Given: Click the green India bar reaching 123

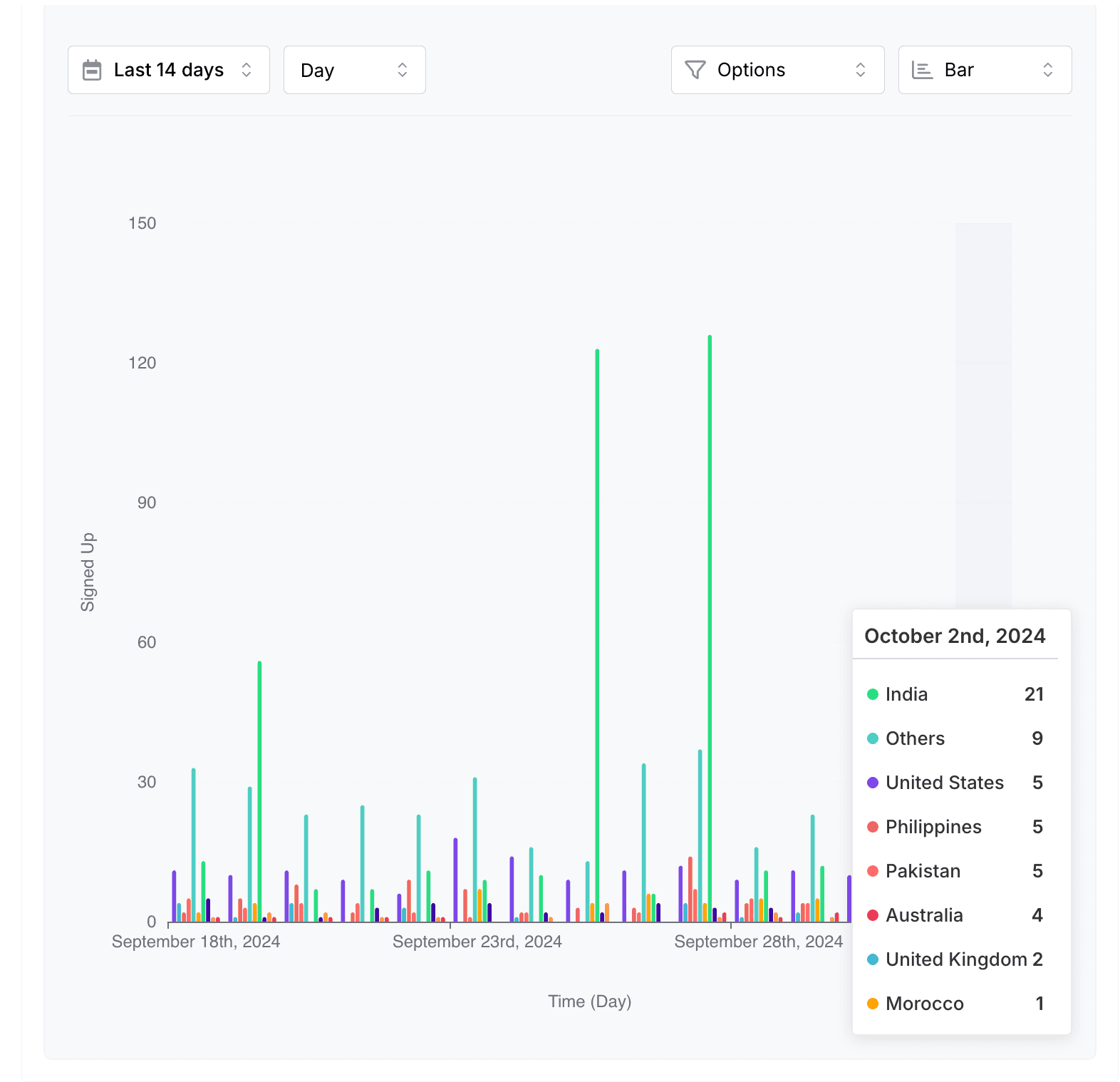Looking at the screenshot, I should pos(597,636).
